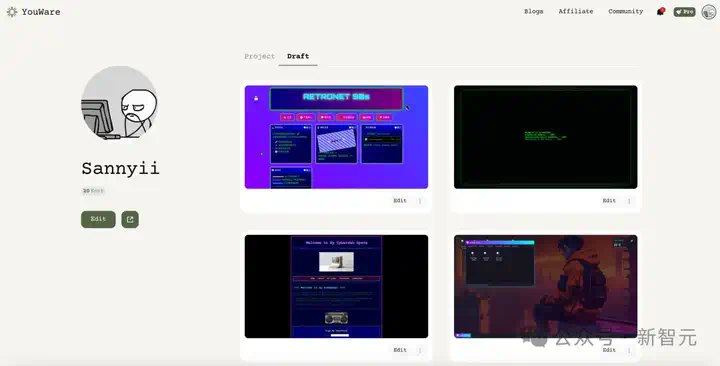
Task: Select the Draft tab
Action: 298,56
